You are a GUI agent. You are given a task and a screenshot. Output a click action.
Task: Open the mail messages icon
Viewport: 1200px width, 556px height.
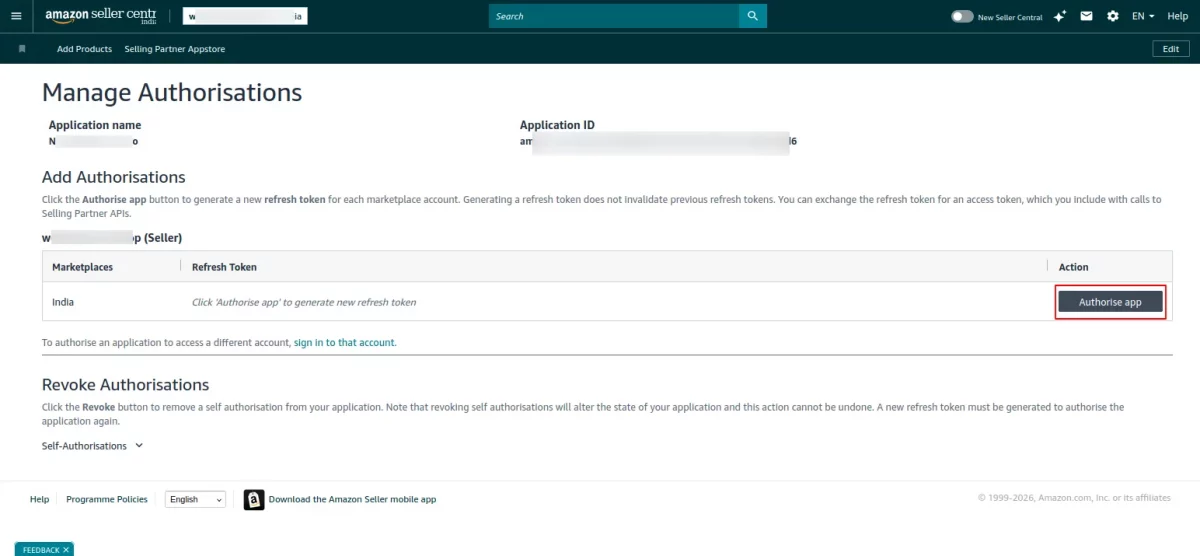pyautogui.click(x=1087, y=16)
